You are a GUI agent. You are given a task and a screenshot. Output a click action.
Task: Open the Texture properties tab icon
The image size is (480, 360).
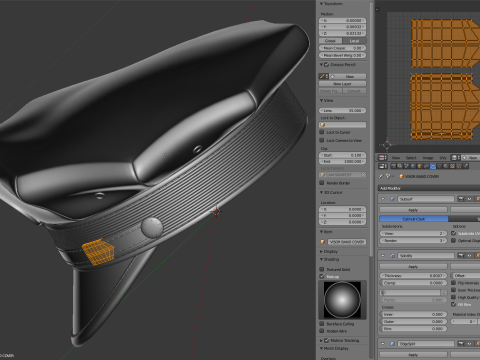(452, 166)
